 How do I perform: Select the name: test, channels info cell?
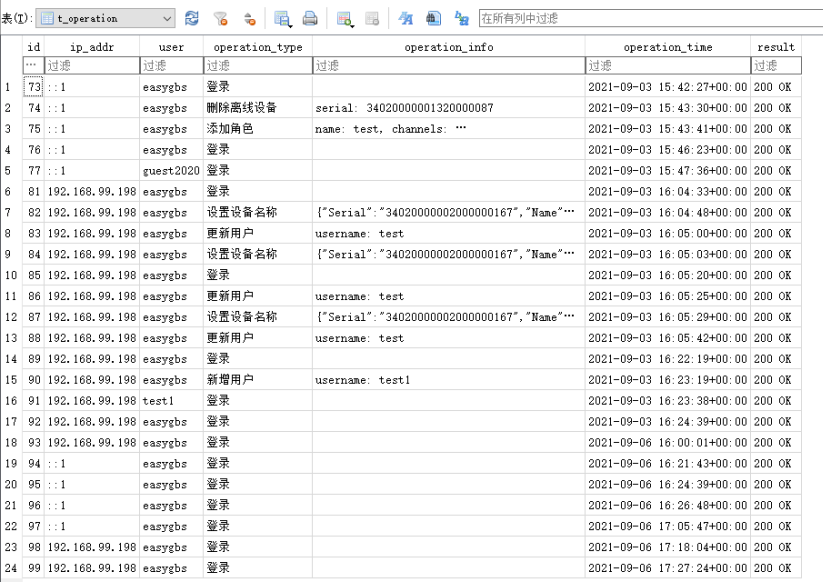(x=449, y=129)
